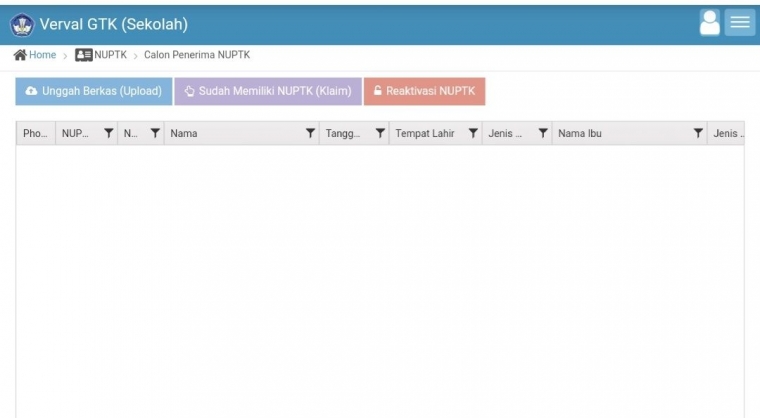Open filter for Tanggal column
This screenshot has height=418, width=760.
tap(380, 134)
